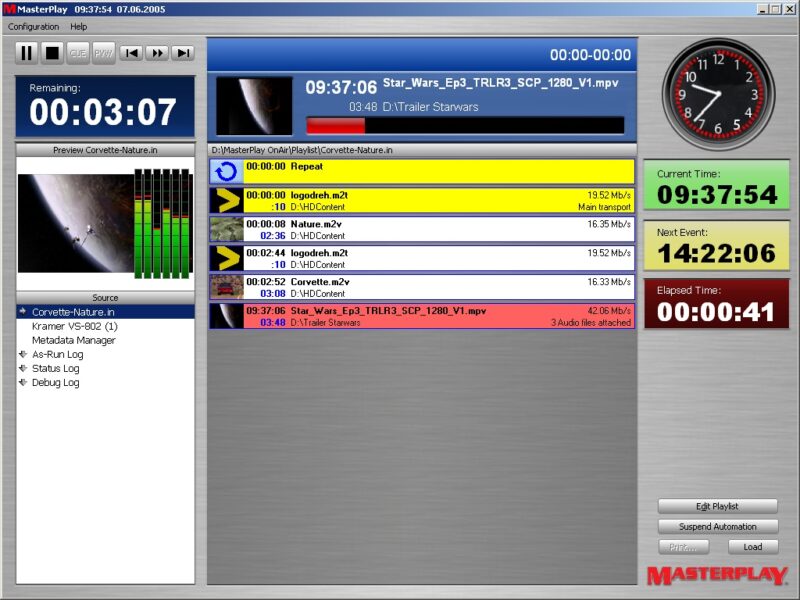Click Suspend Automation
Viewport: 800px width, 600px height.
[x=718, y=526]
